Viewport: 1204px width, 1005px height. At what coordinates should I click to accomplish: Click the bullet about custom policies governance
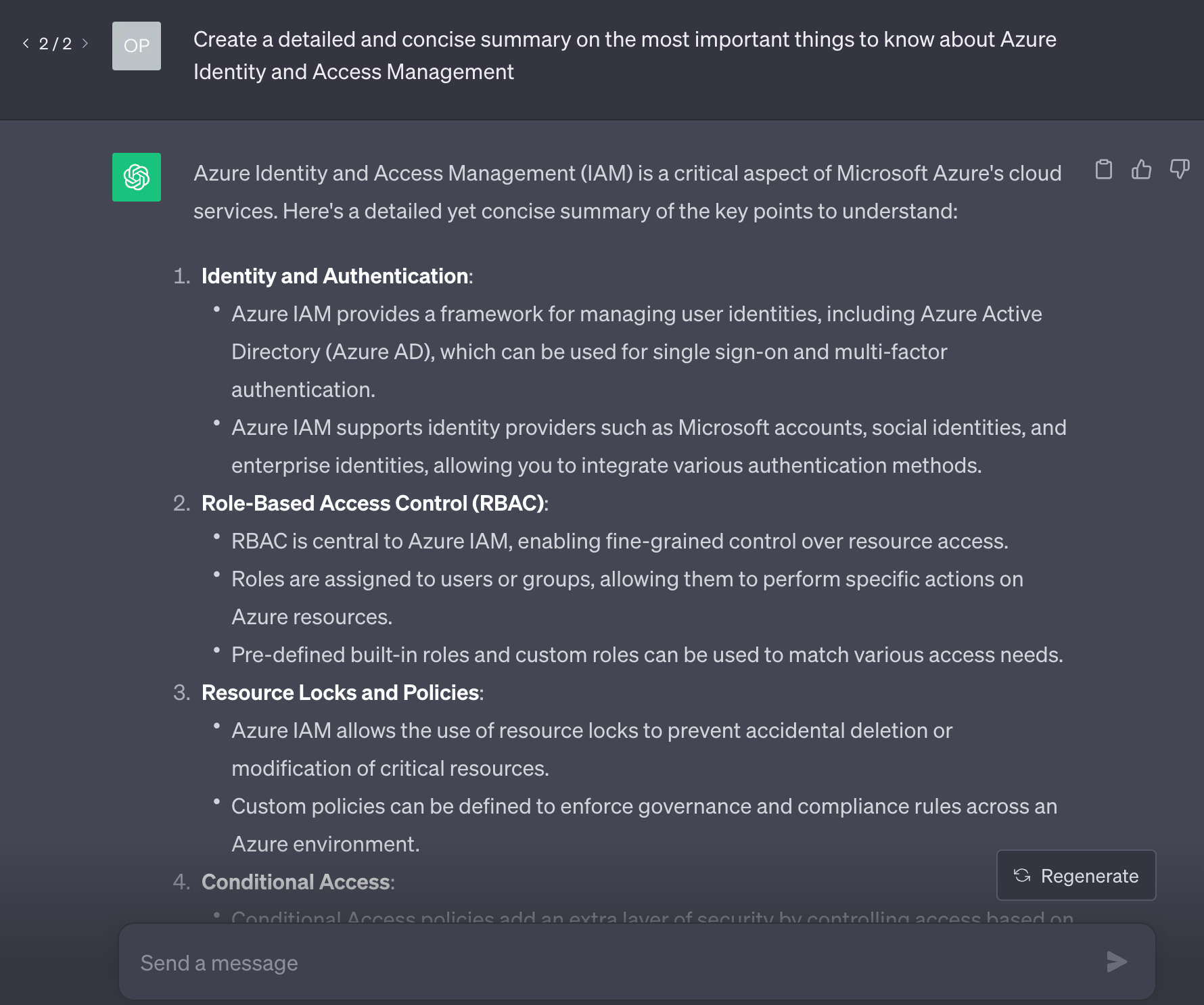click(x=643, y=806)
